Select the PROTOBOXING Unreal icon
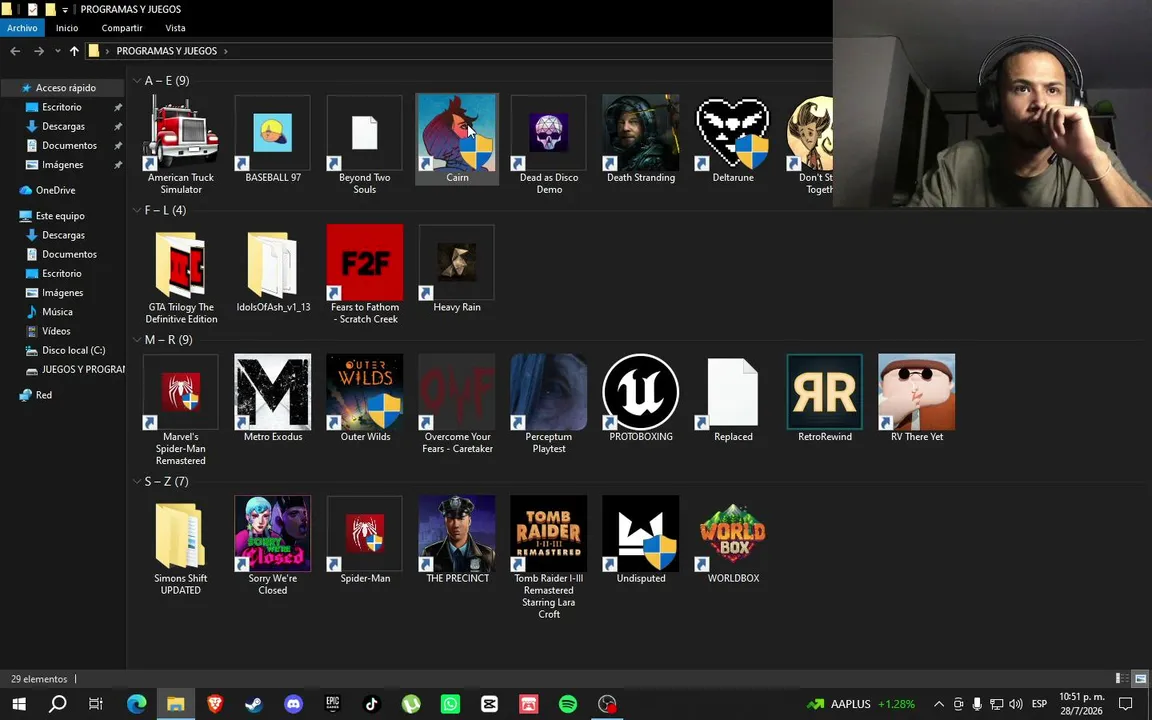 coord(641,398)
